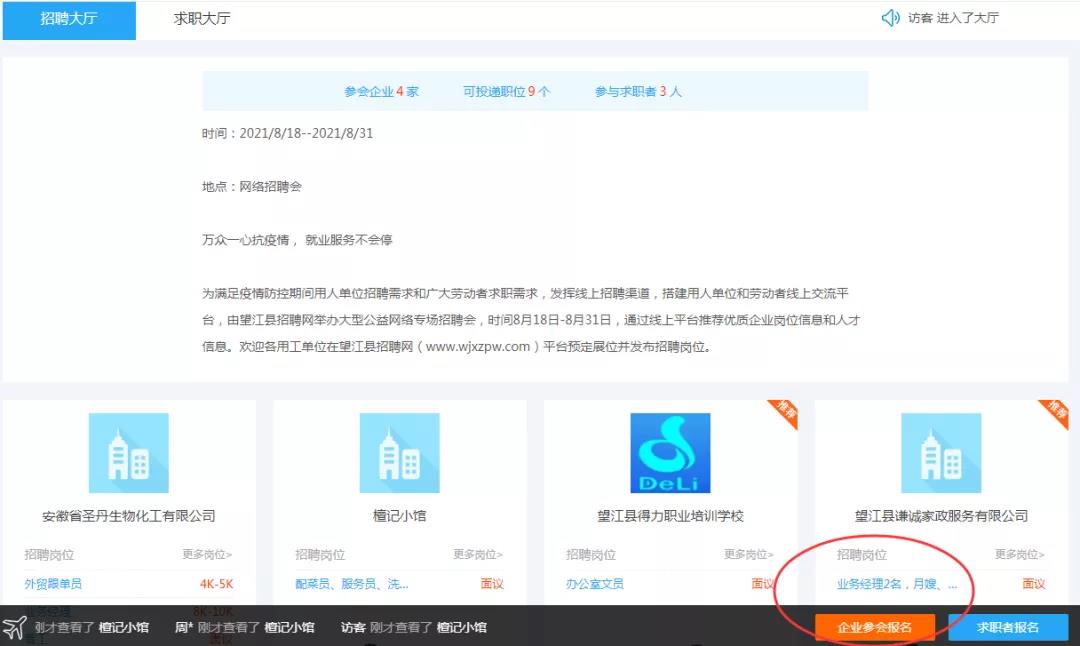The width and height of the screenshot is (1080, 646).
Task: Select the www.wjxzpw.com website address text
Action: pos(478,346)
